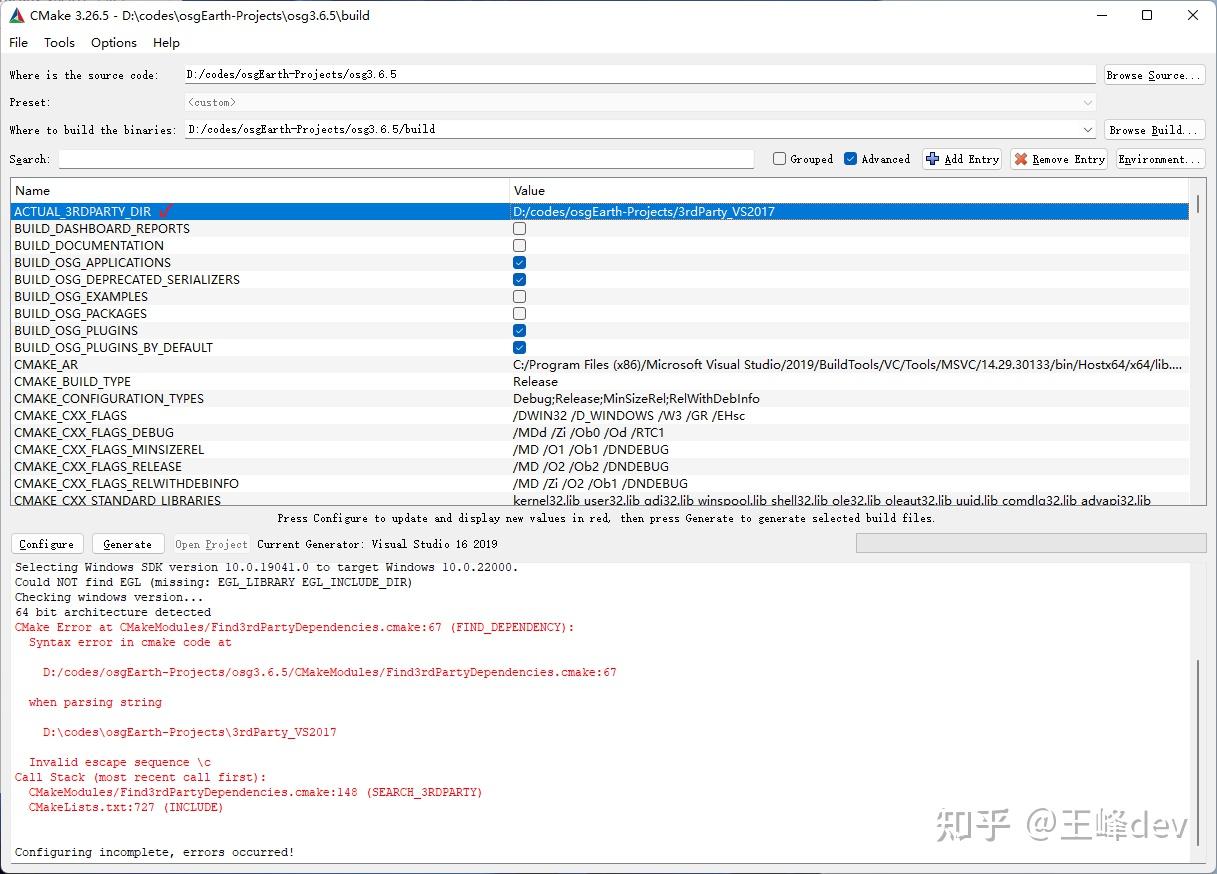Toggle BUILD_DASHBOARD_REPORTS checkbox
This screenshot has height=874, width=1217.
[x=519, y=228]
